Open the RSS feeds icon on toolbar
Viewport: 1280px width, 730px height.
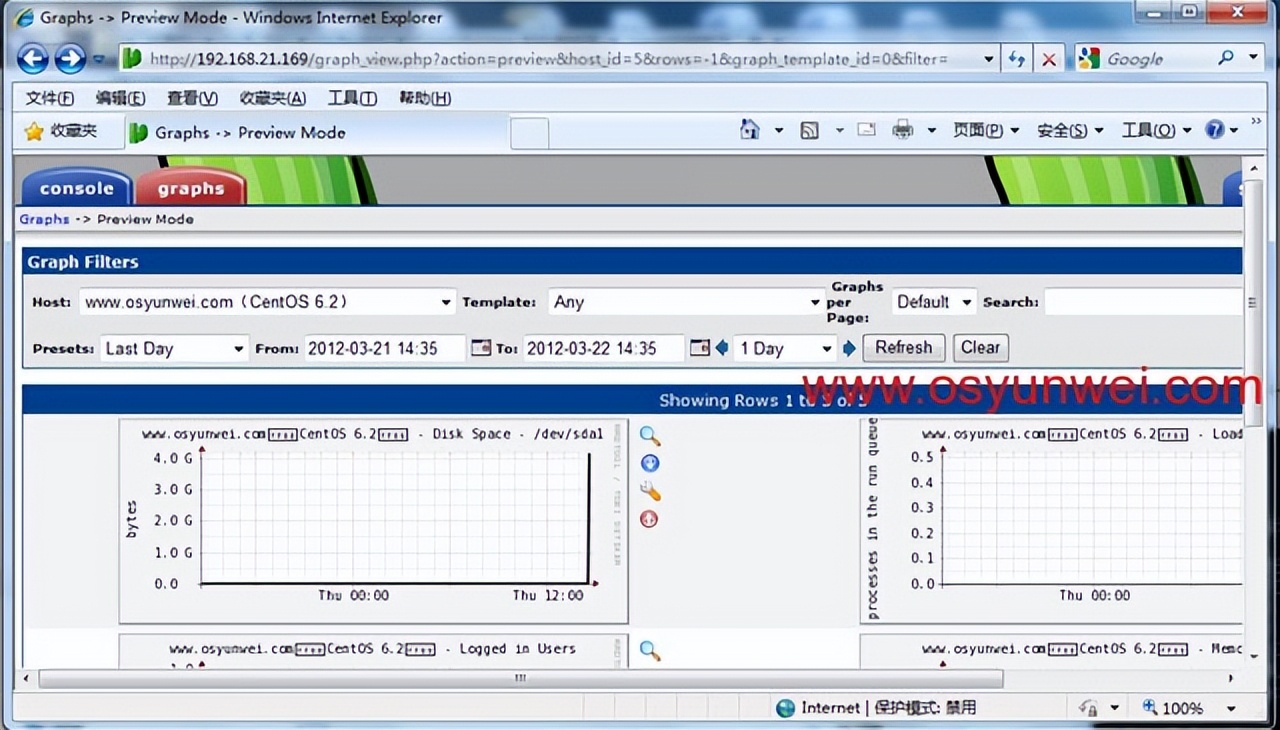point(808,130)
